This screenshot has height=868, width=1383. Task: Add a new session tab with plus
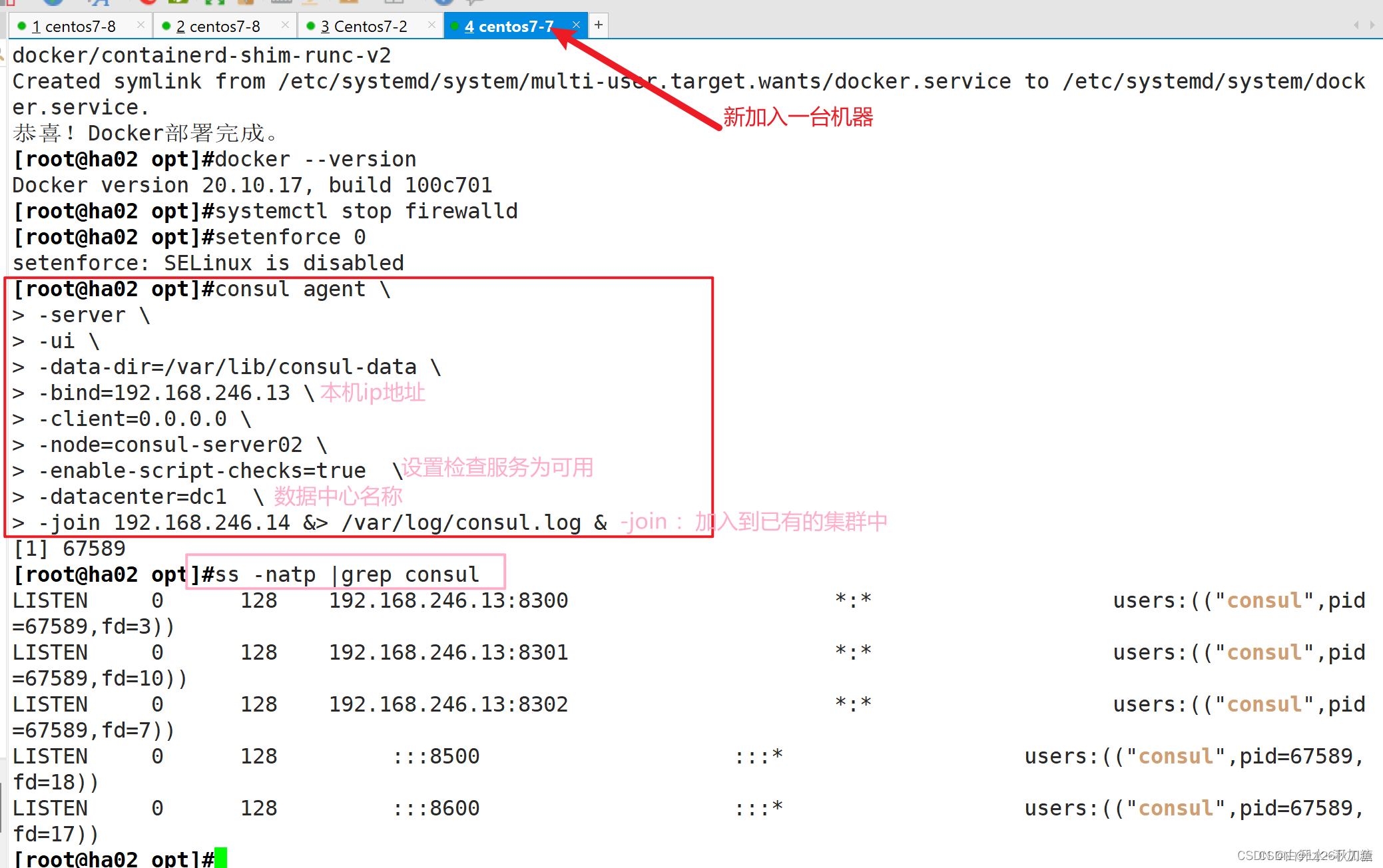tap(599, 25)
